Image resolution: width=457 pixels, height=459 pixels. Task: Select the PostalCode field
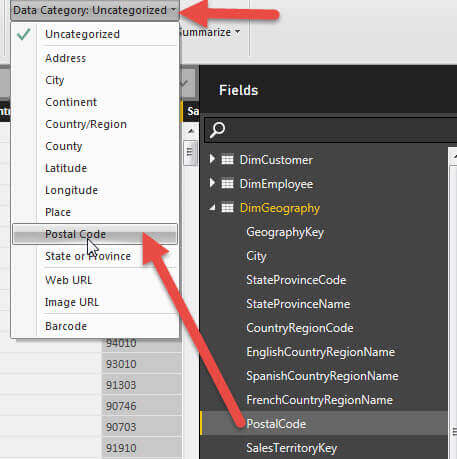(x=276, y=424)
